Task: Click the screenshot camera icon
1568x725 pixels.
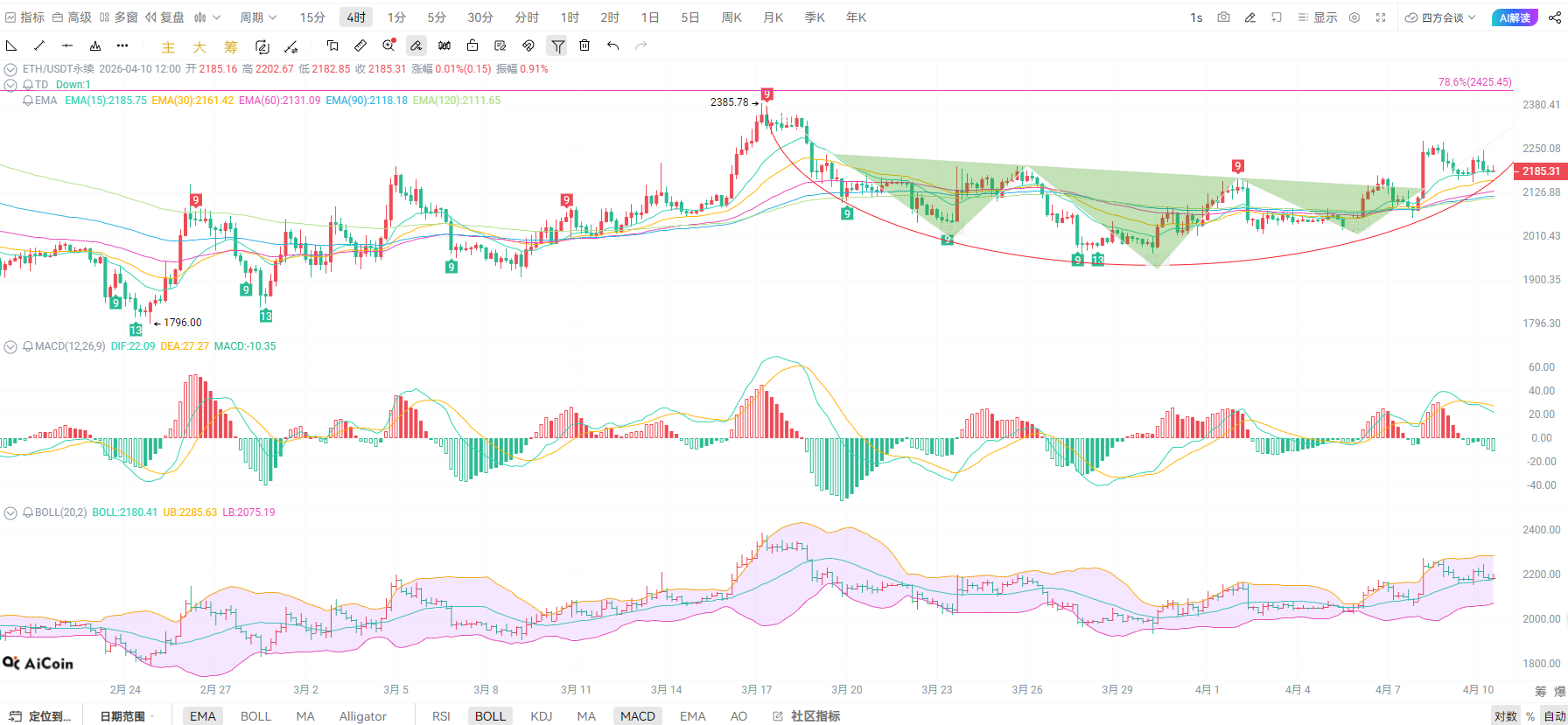Action: coord(1223,17)
